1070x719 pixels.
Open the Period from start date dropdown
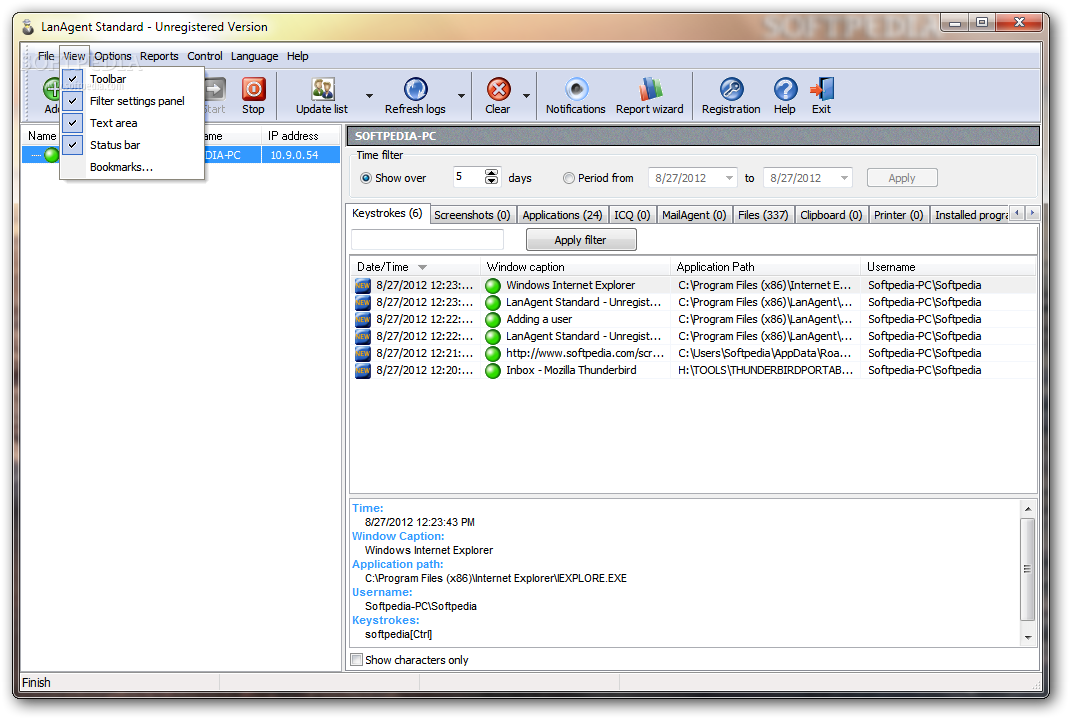tap(729, 178)
